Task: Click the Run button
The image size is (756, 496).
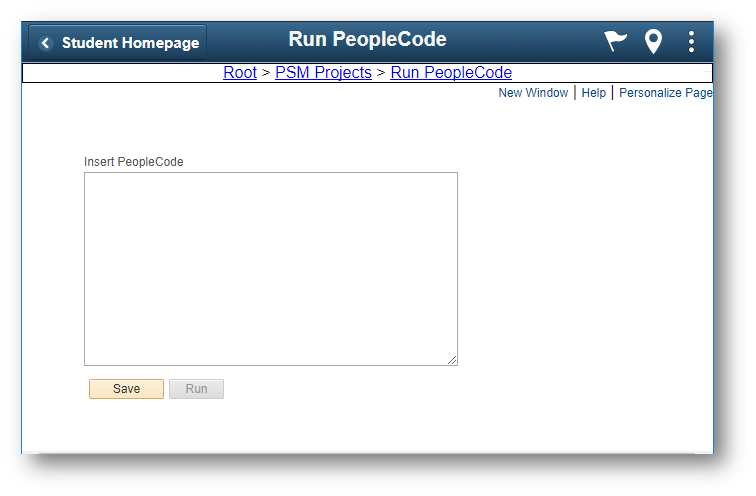Action: click(x=196, y=389)
